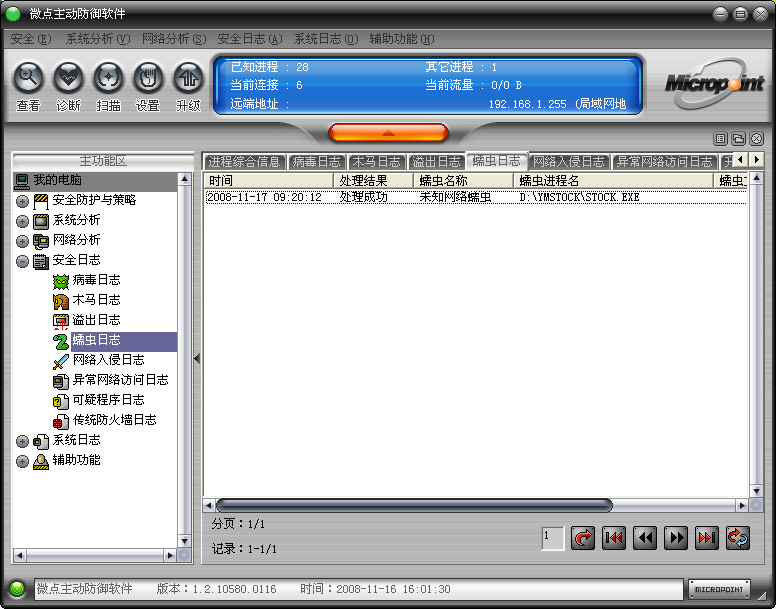Open the 设置 hand settings icon

[148, 77]
